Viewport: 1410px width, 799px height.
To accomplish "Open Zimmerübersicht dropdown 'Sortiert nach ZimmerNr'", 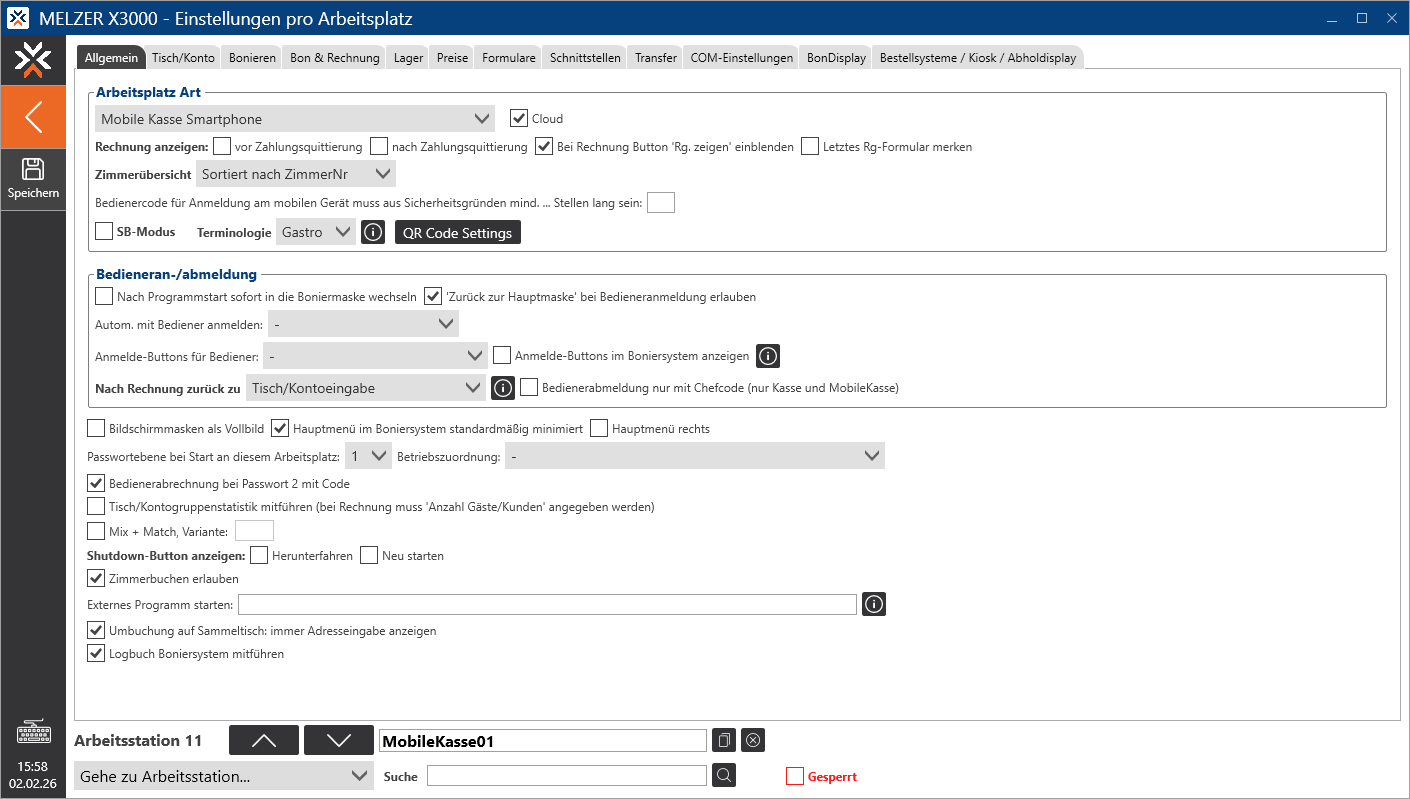I will 296,174.
